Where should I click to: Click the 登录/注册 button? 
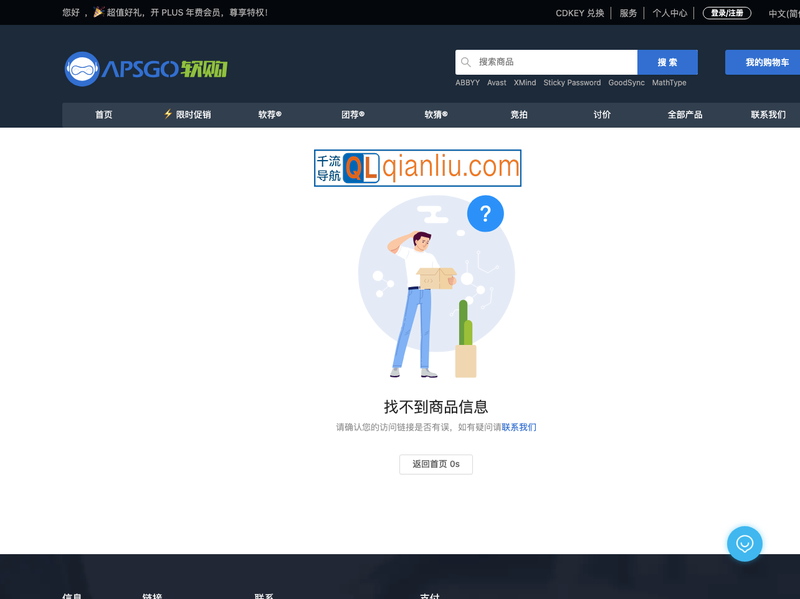point(727,13)
